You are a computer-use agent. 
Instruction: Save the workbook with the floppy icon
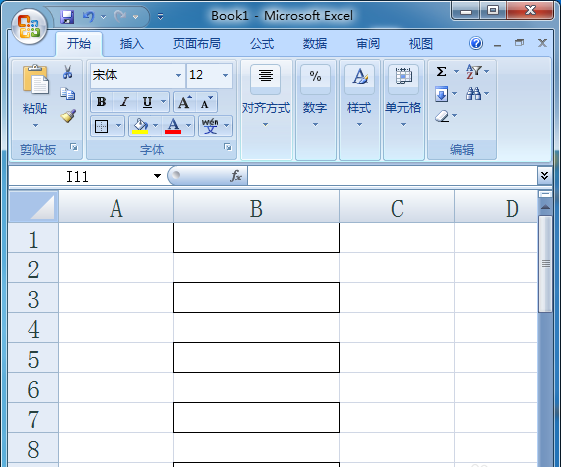[x=67, y=16]
